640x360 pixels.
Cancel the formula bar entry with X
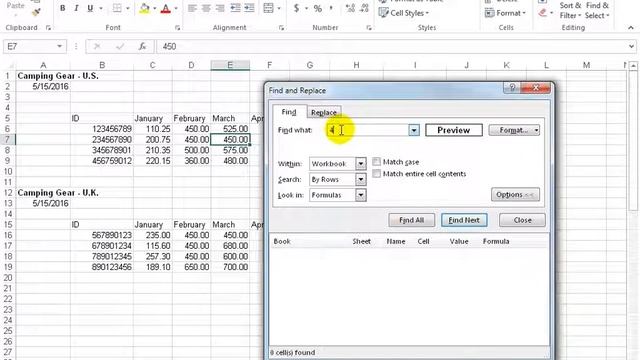tap(97, 47)
